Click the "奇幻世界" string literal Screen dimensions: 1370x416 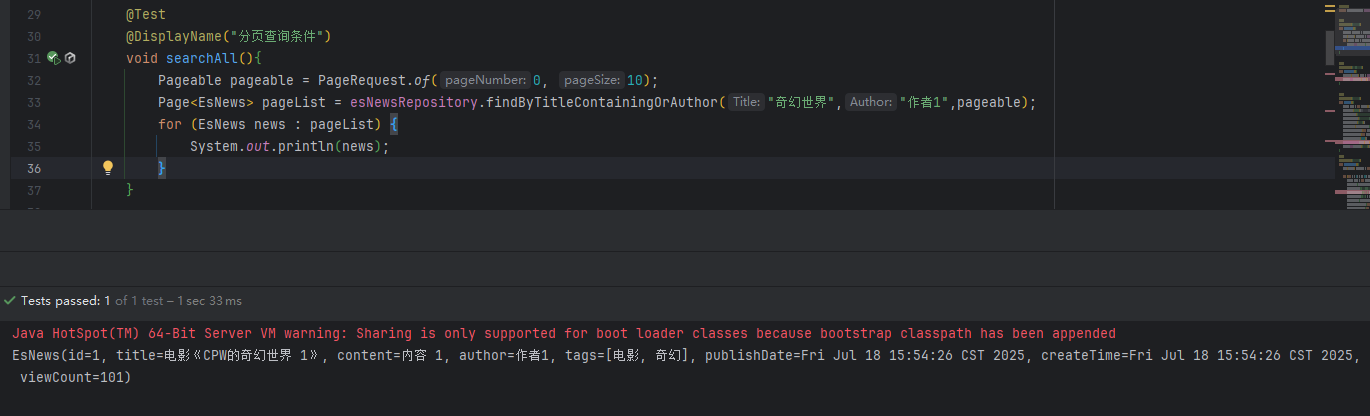(x=803, y=103)
